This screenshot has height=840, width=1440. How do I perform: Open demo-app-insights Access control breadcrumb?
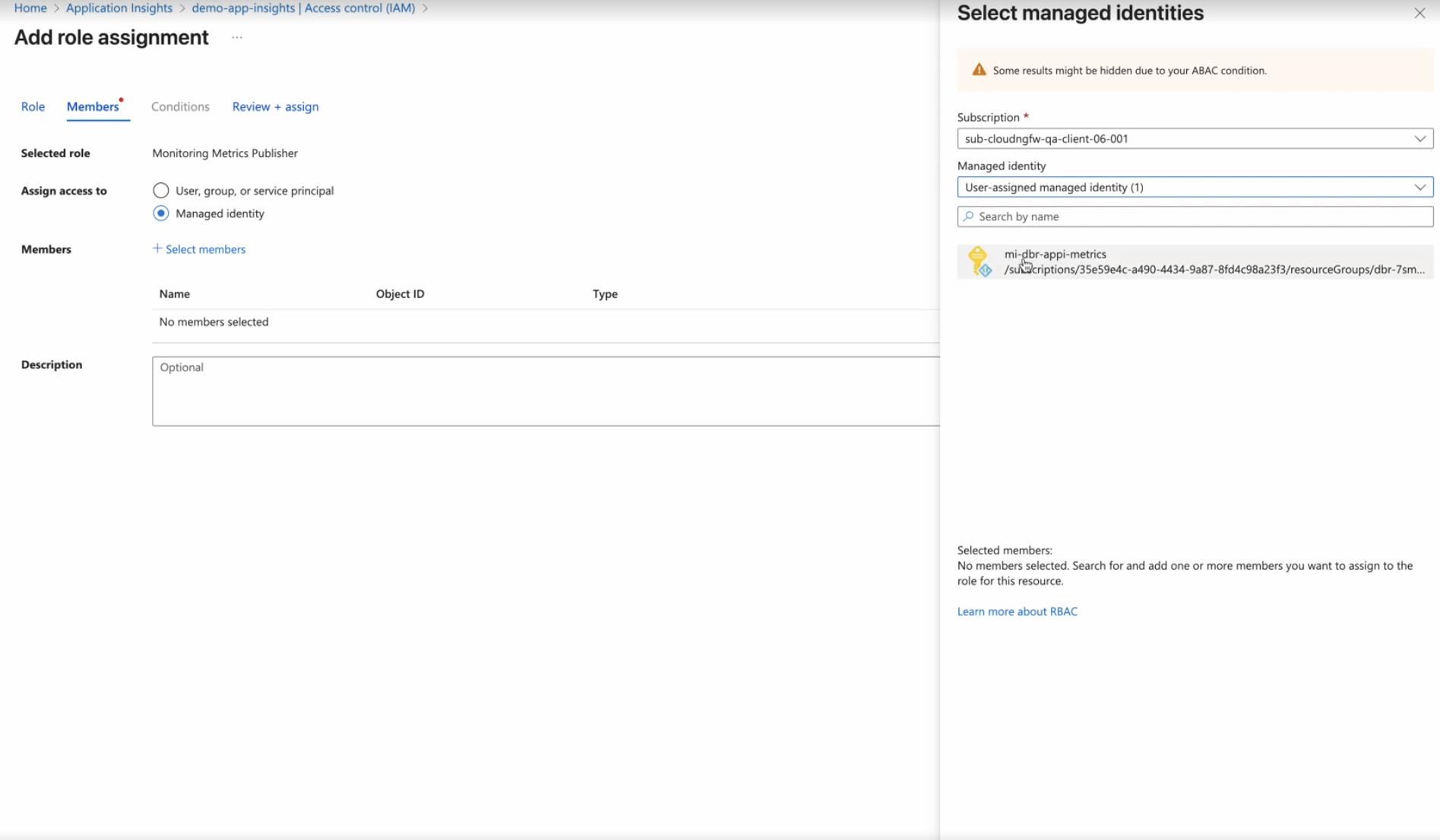[303, 8]
